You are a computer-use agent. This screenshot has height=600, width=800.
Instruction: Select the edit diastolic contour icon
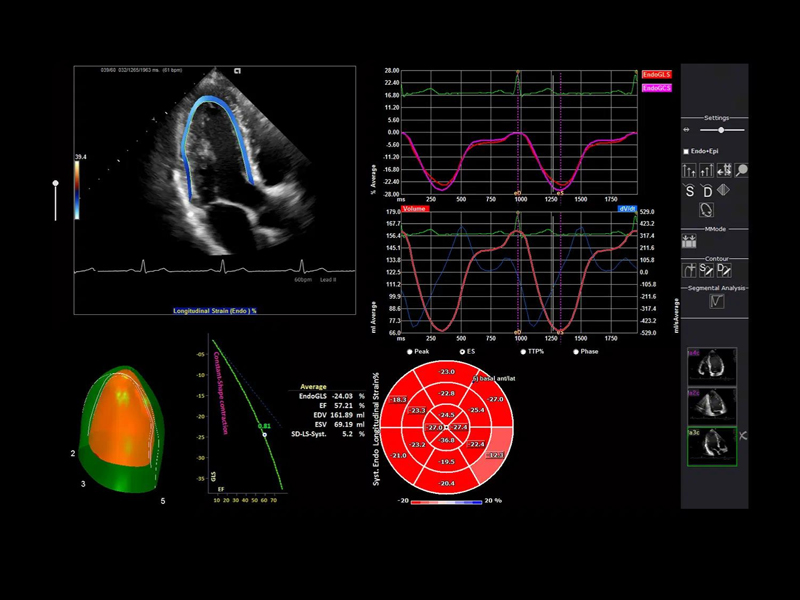point(723,270)
